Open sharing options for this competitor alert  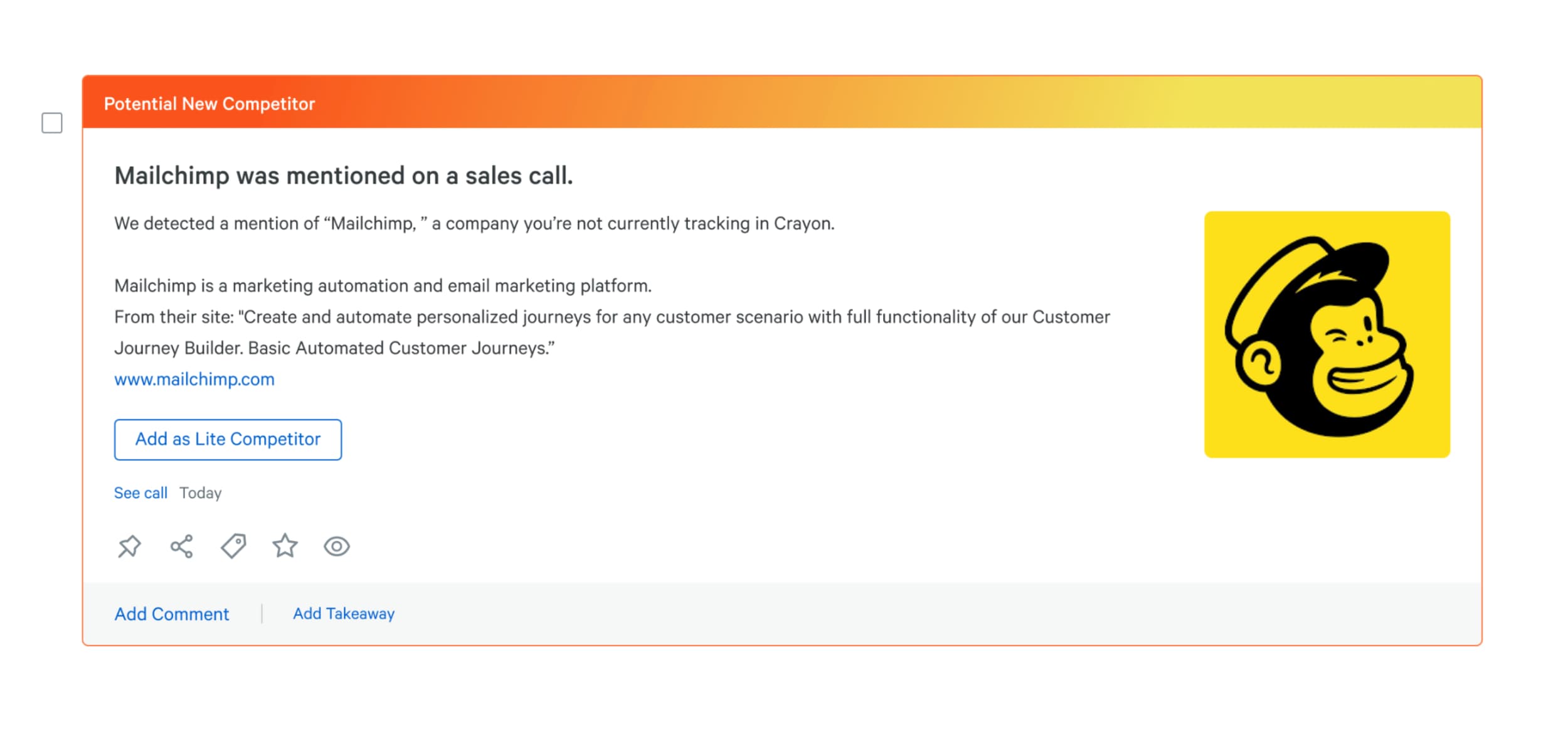[181, 546]
